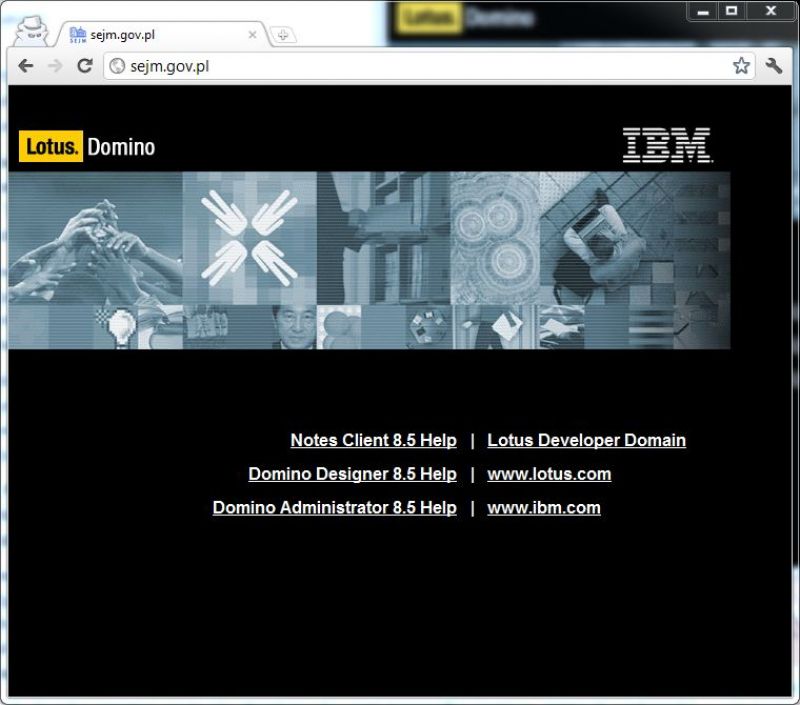This screenshot has width=800, height=705.
Task: Click the Lotus Domino banner collage image
Action: point(369,261)
